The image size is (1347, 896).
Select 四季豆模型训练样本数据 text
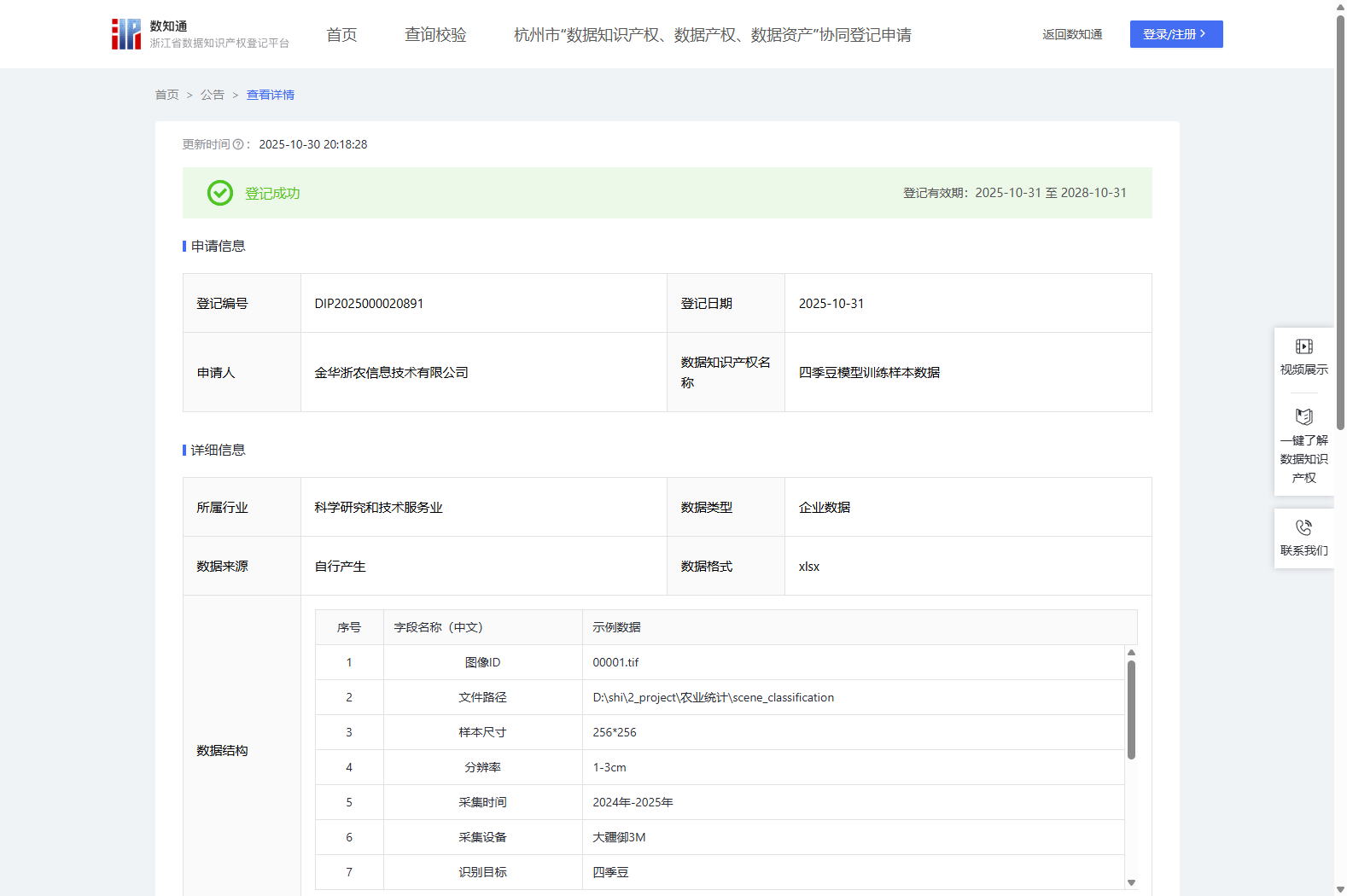pyautogui.click(x=869, y=372)
